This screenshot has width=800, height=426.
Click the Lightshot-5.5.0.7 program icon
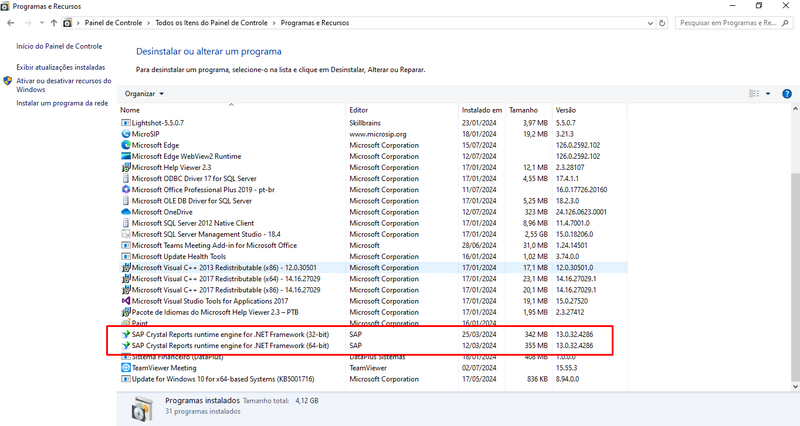126,123
